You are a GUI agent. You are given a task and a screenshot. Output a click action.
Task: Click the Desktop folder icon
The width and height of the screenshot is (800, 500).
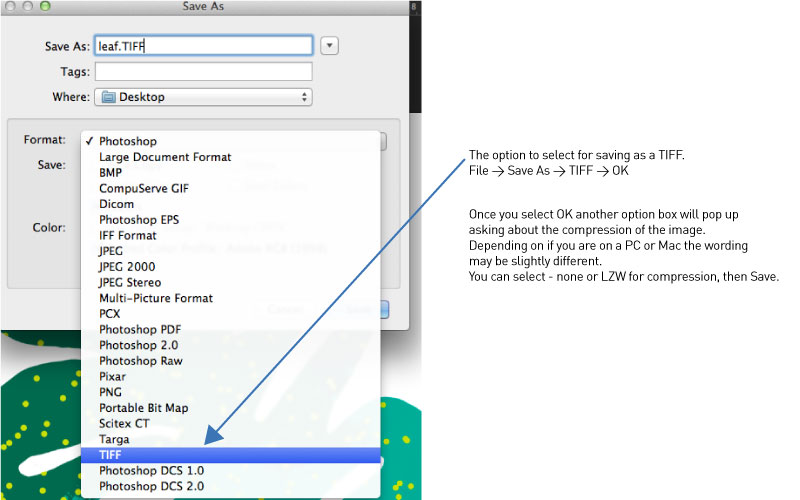click(x=108, y=97)
